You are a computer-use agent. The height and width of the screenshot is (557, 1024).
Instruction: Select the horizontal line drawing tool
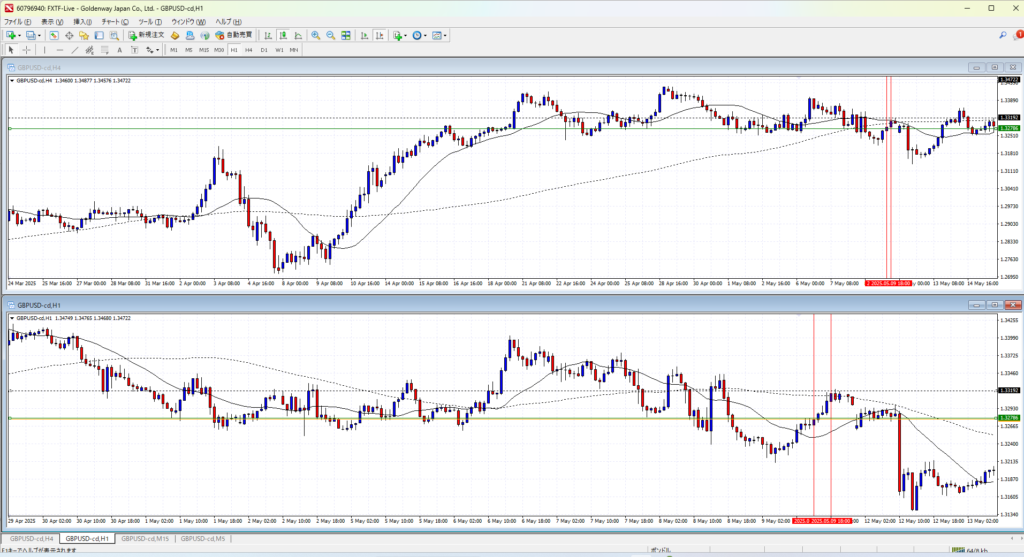pyautogui.click(x=61, y=49)
